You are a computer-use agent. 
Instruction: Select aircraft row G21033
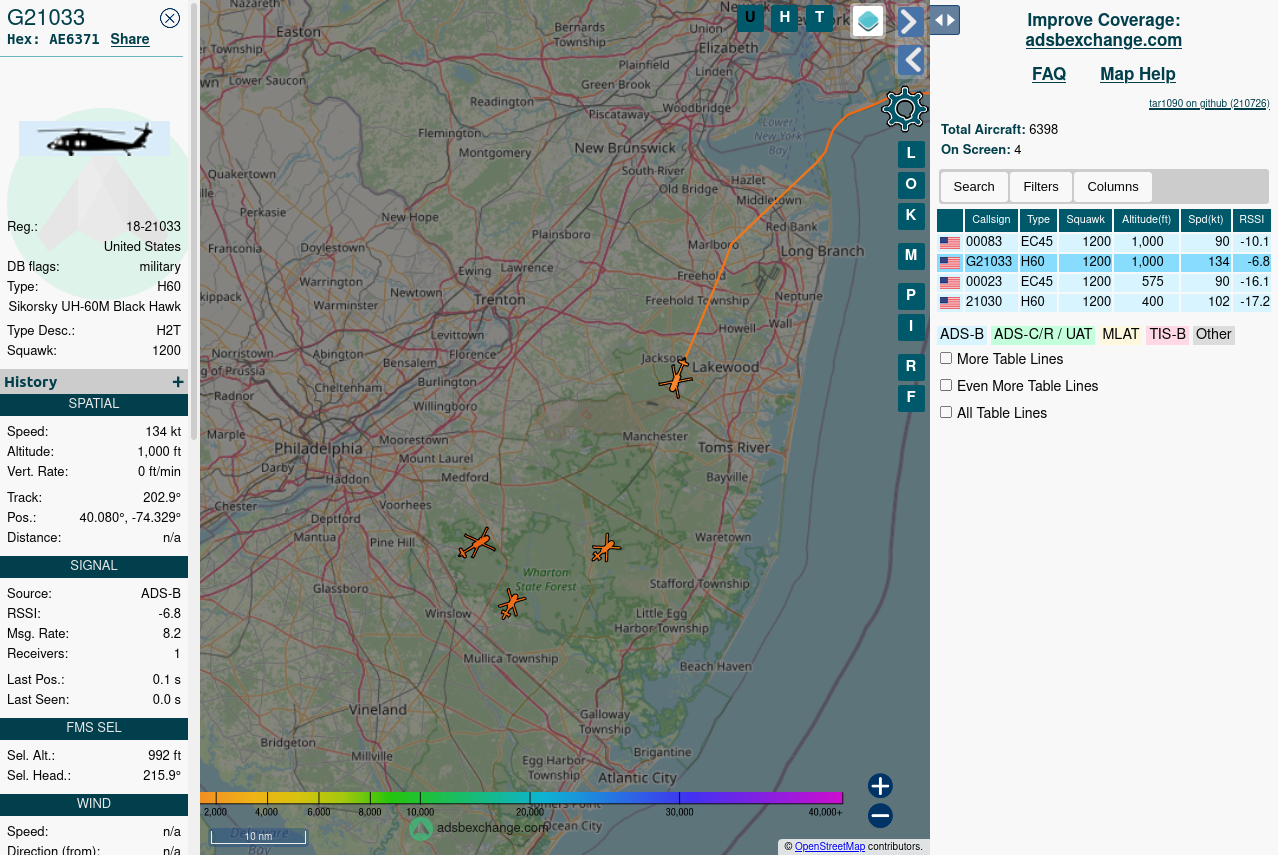1104,262
